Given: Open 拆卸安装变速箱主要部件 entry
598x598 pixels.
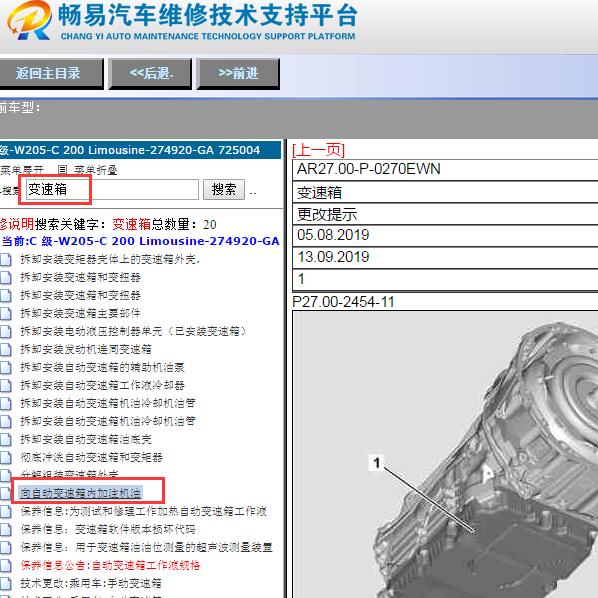Looking at the screenshot, I should pyautogui.click(x=80, y=313).
